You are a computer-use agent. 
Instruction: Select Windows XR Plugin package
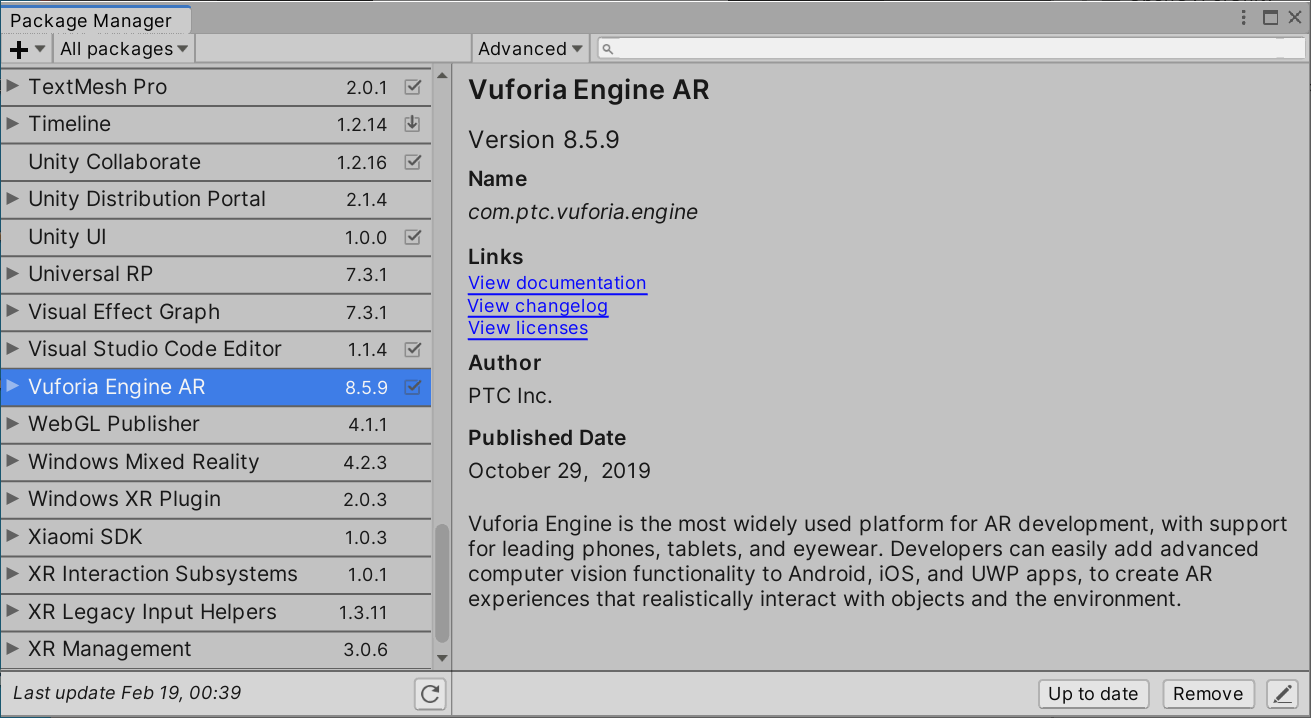pyautogui.click(x=215, y=499)
